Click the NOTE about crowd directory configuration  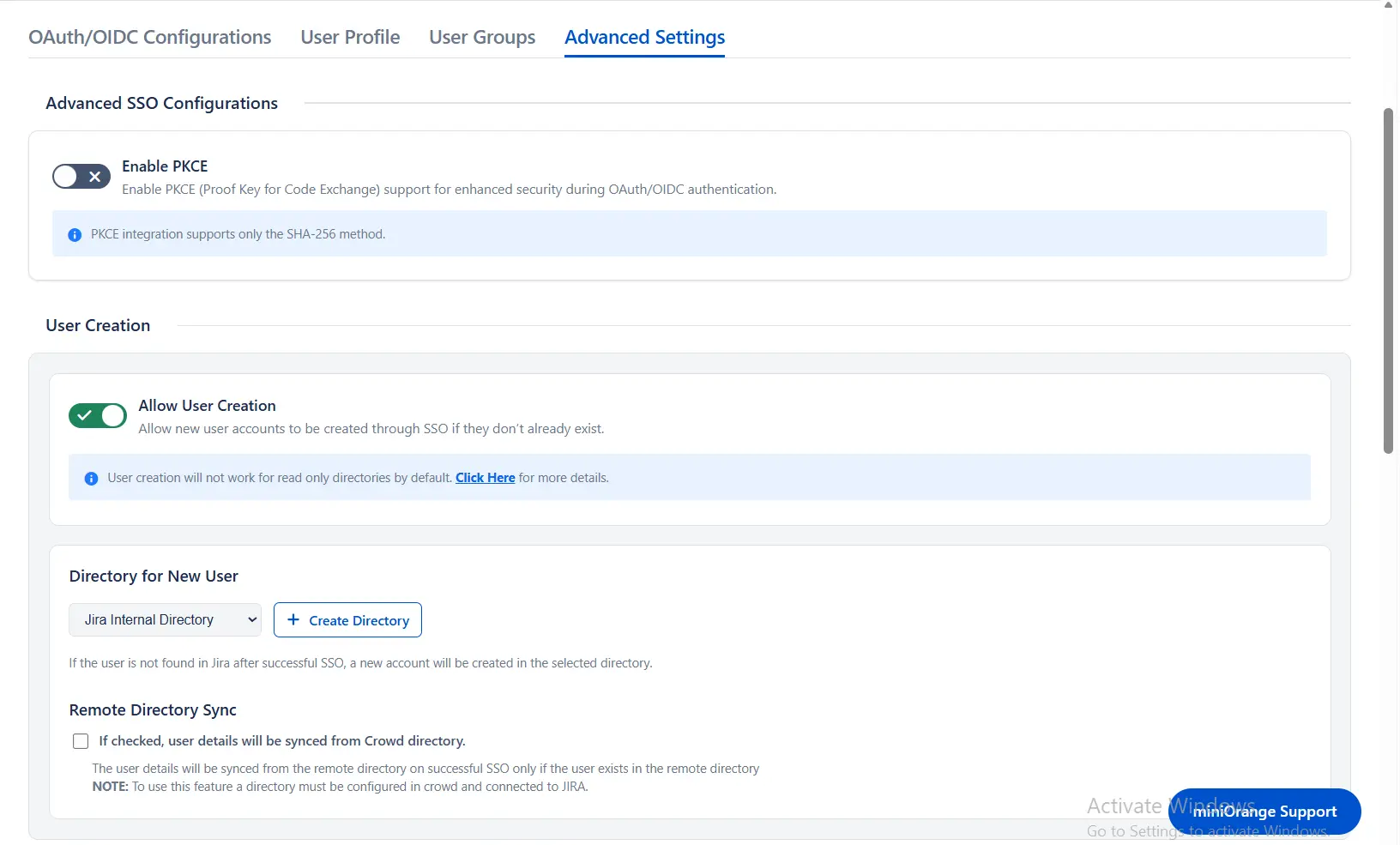340,787
